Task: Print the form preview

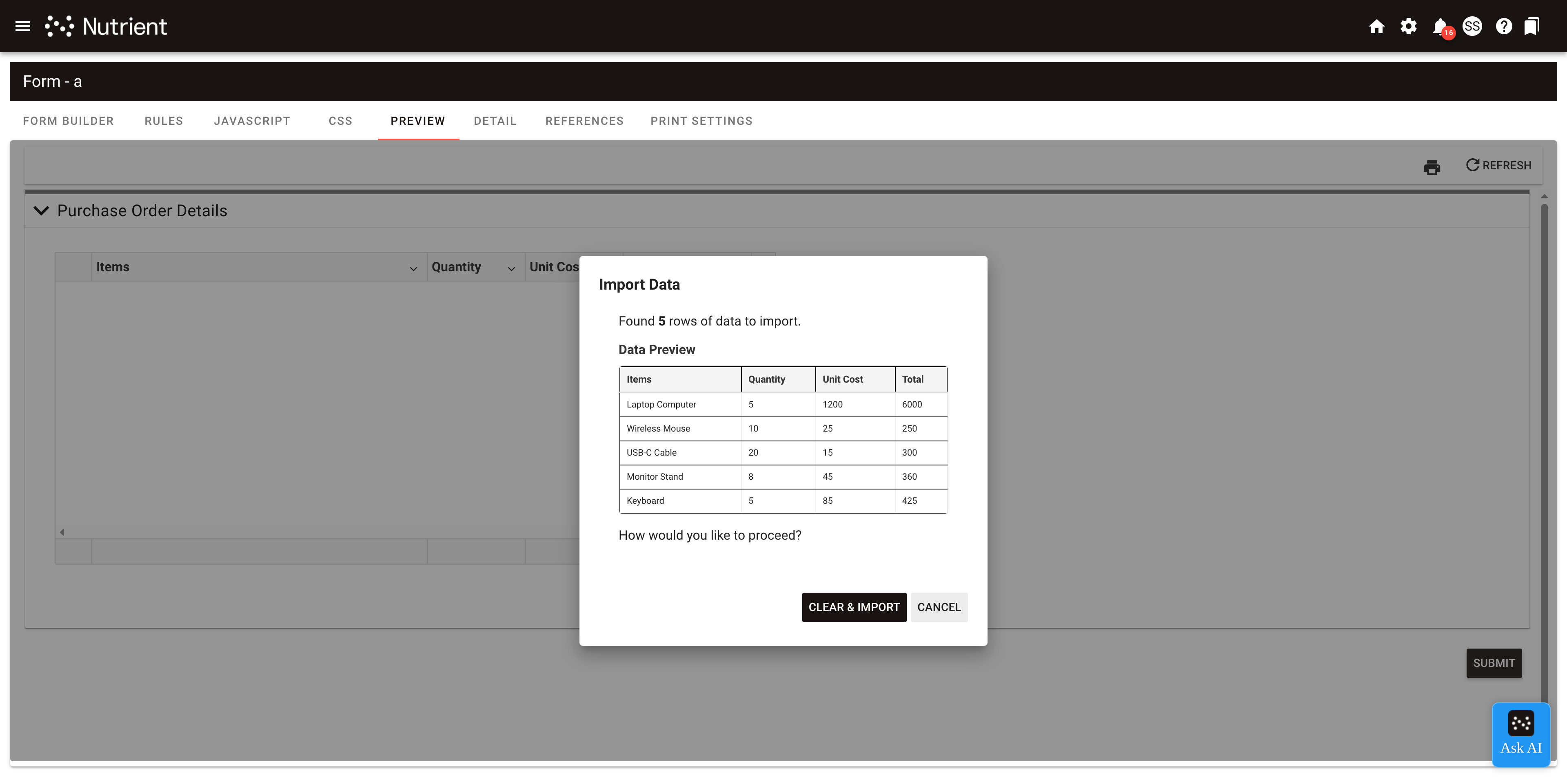Action: [1432, 167]
